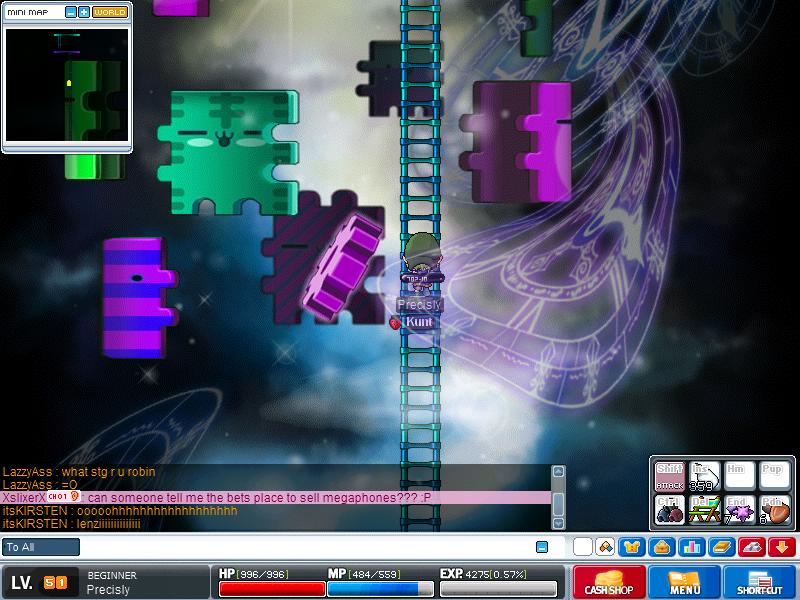This screenshot has width=800, height=600.
Task: Click the pencil chat options icon
Action: pyautogui.click(x=606, y=547)
